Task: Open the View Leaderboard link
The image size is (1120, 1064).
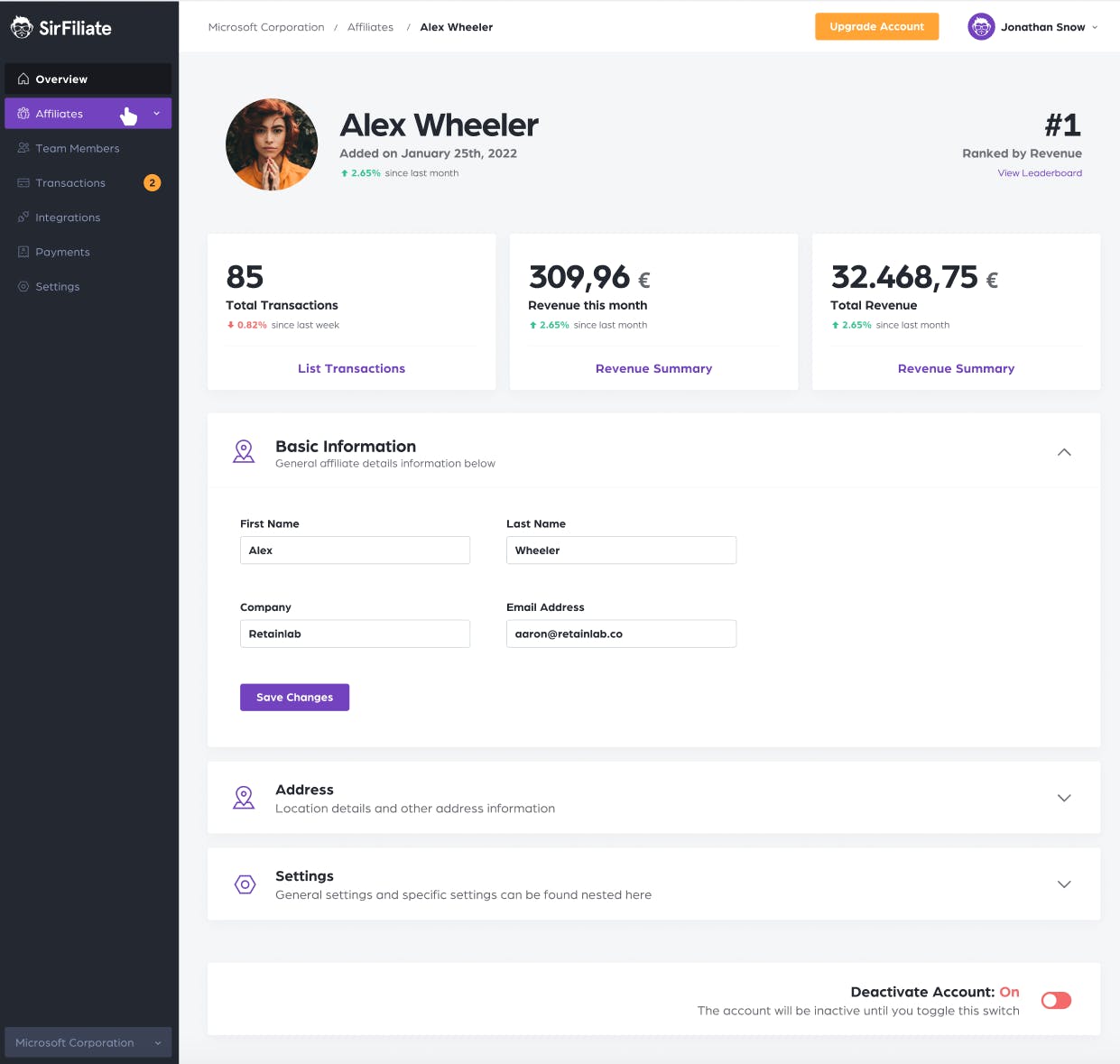Action: (1040, 173)
